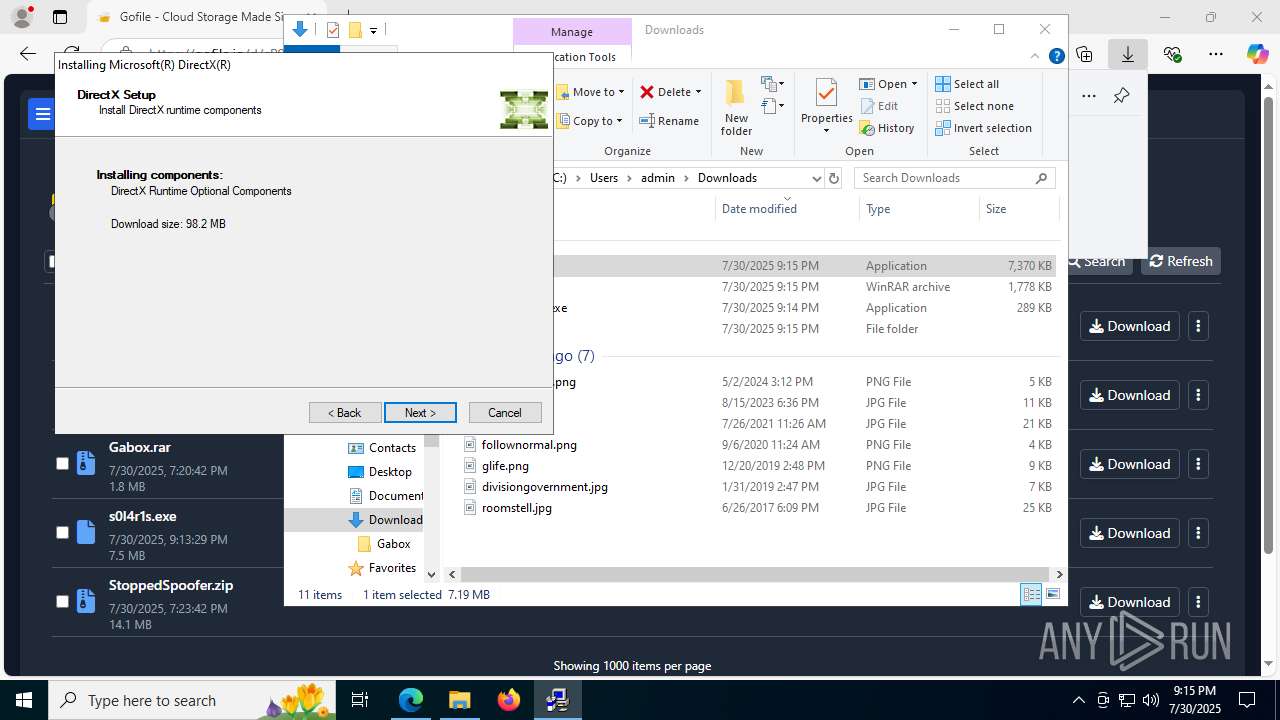Click the Refresh button on the Gofile page

pos(1181,261)
